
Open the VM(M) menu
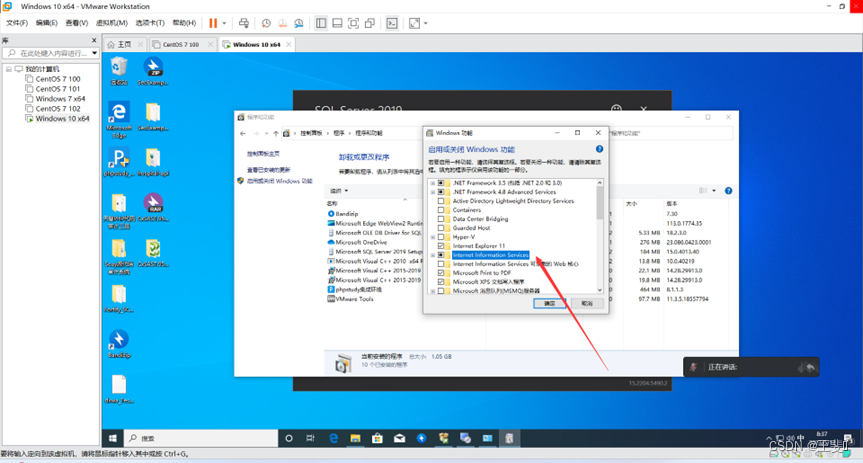112,23
